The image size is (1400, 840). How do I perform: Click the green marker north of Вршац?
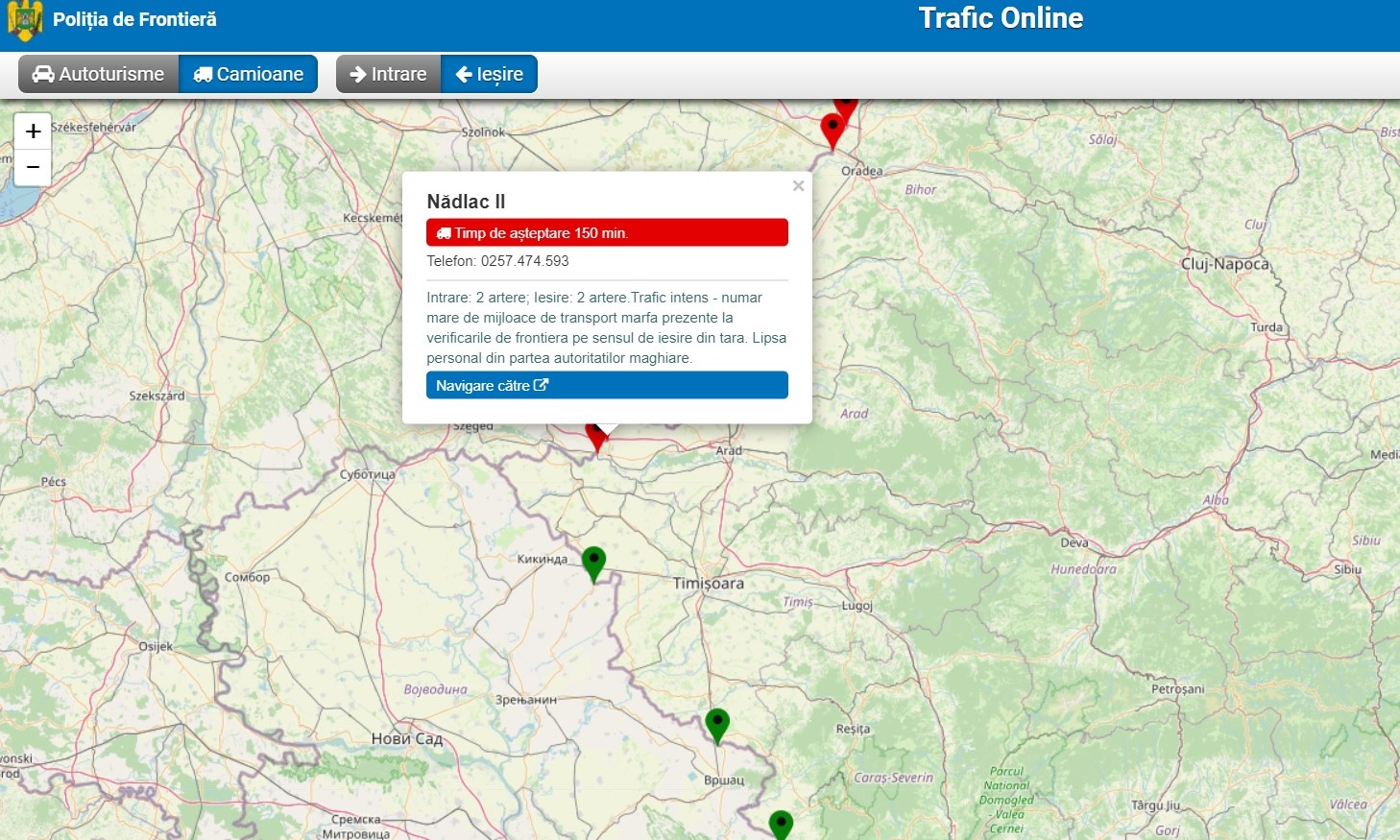coord(717,724)
